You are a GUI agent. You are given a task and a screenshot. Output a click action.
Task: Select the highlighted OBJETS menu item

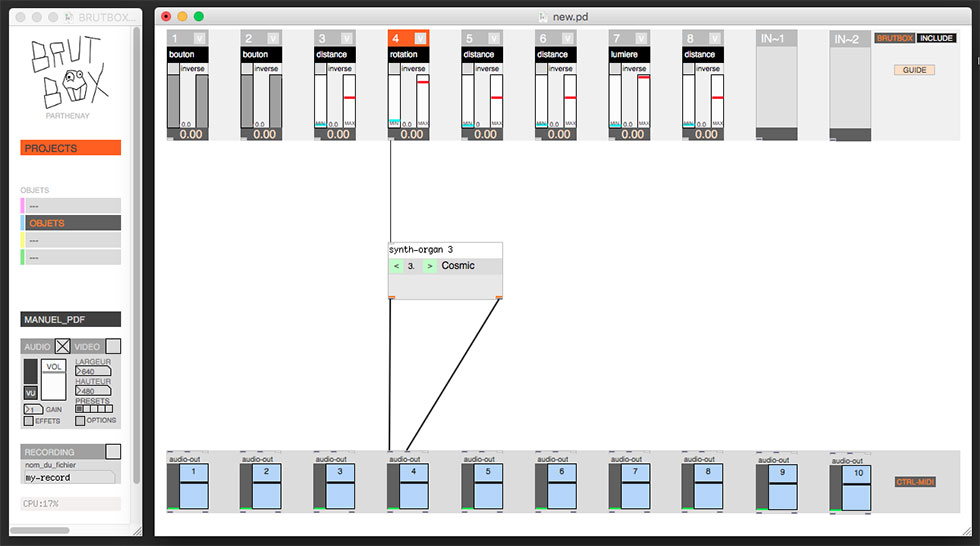(x=72, y=223)
